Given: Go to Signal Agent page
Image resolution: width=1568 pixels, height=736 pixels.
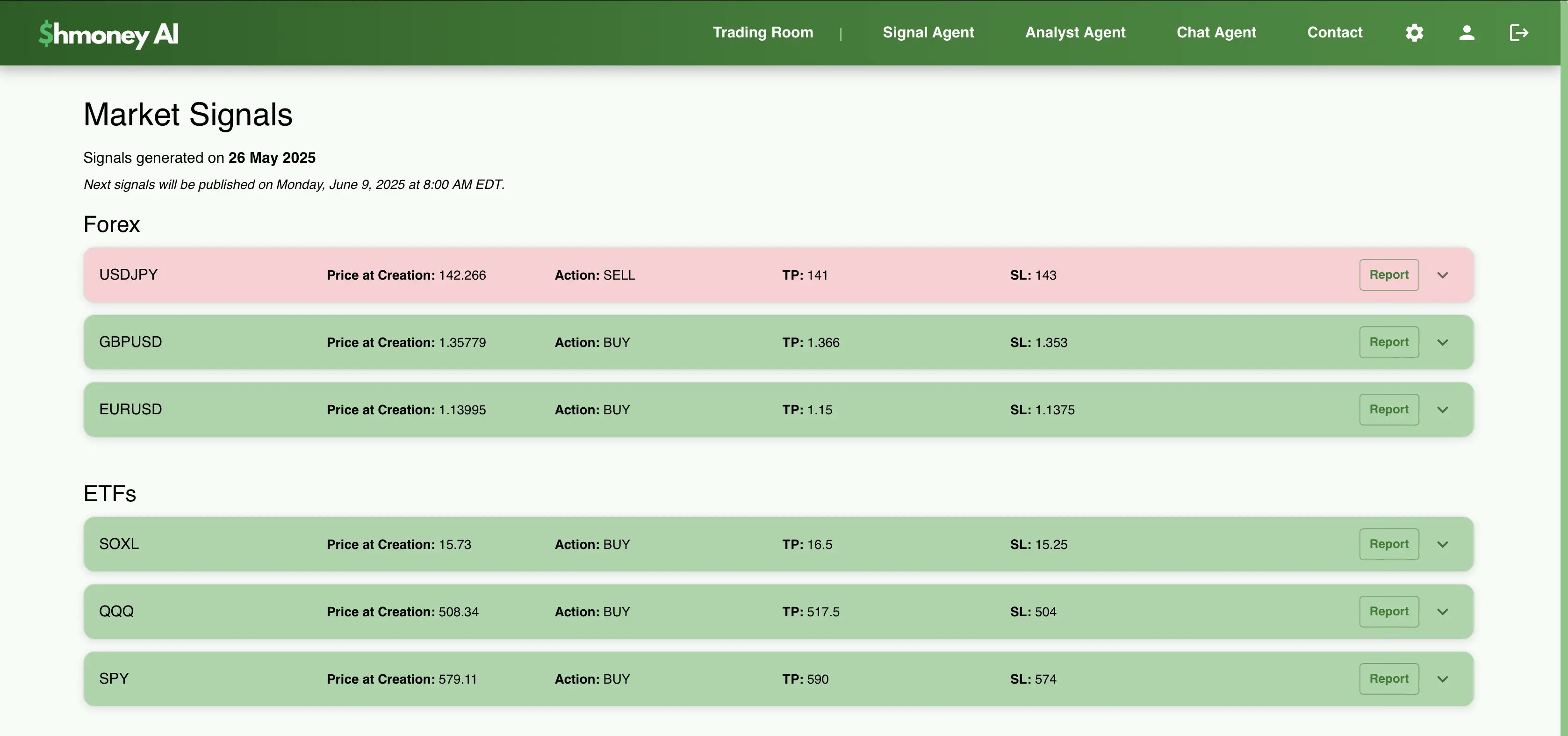Looking at the screenshot, I should pos(928,32).
